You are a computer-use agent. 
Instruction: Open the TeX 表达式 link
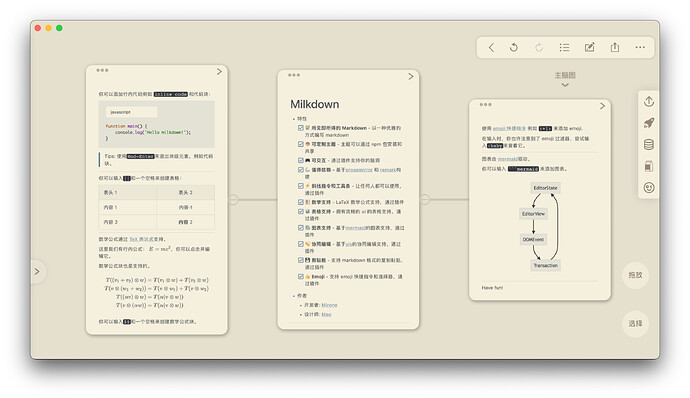click(x=141, y=239)
